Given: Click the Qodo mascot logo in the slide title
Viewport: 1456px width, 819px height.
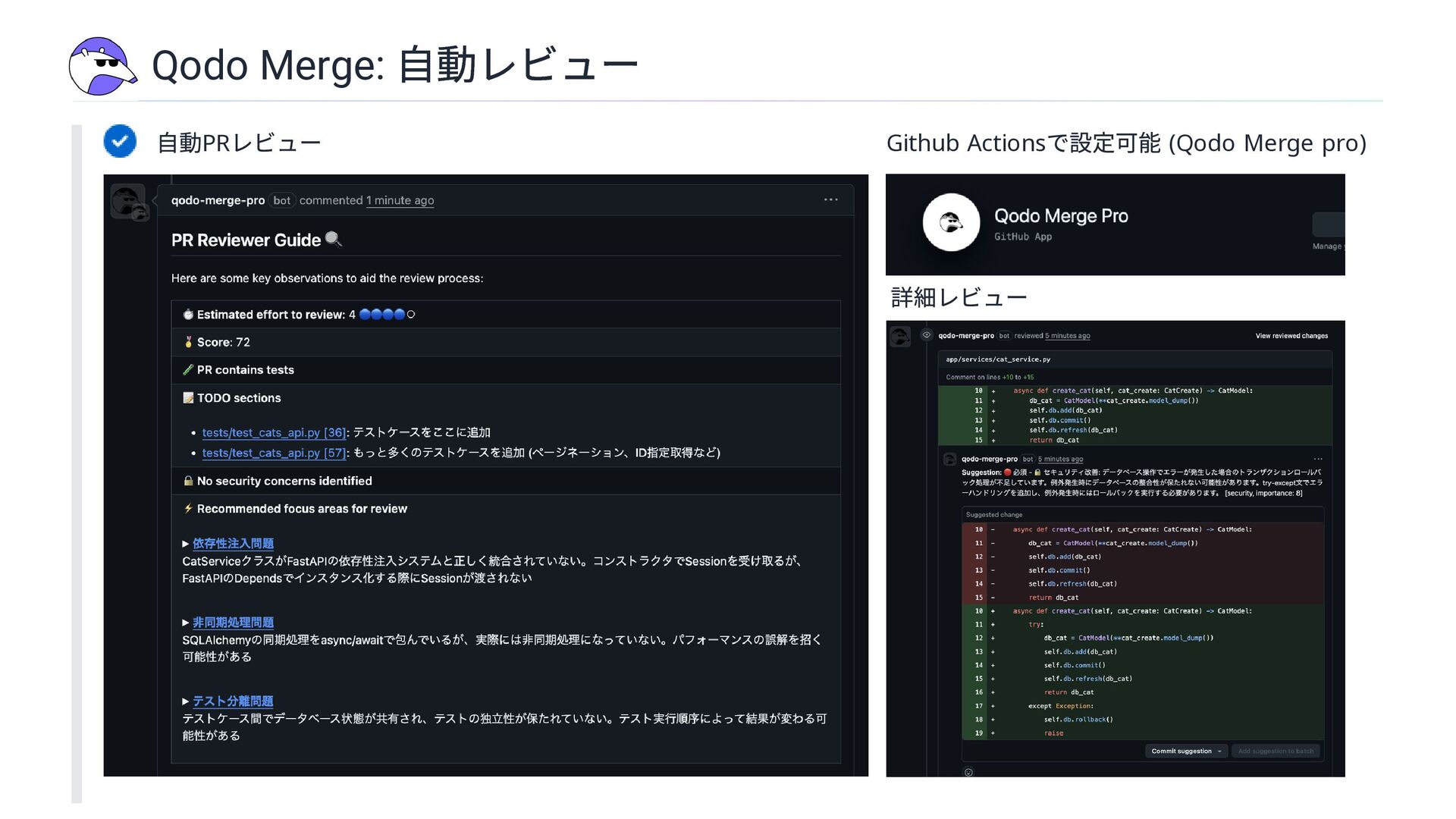Looking at the screenshot, I should [102, 66].
